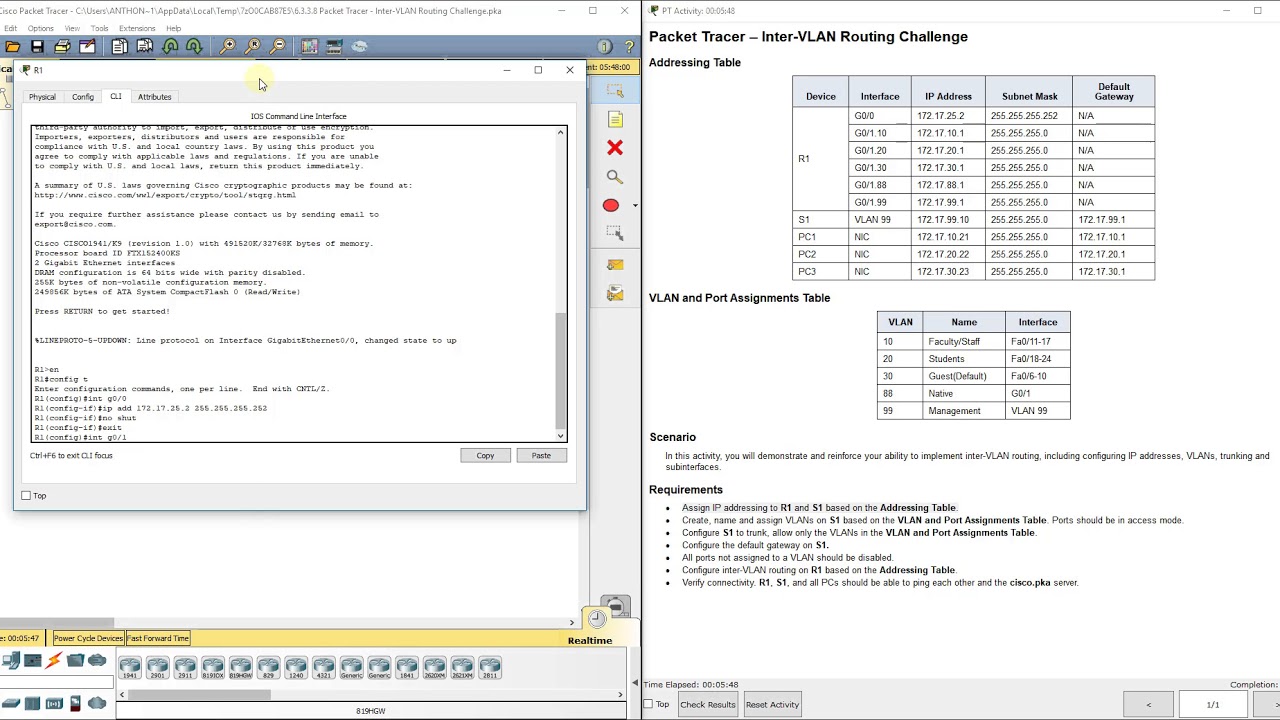
Task: Click Fast Forward Time button
Action: click(158, 638)
